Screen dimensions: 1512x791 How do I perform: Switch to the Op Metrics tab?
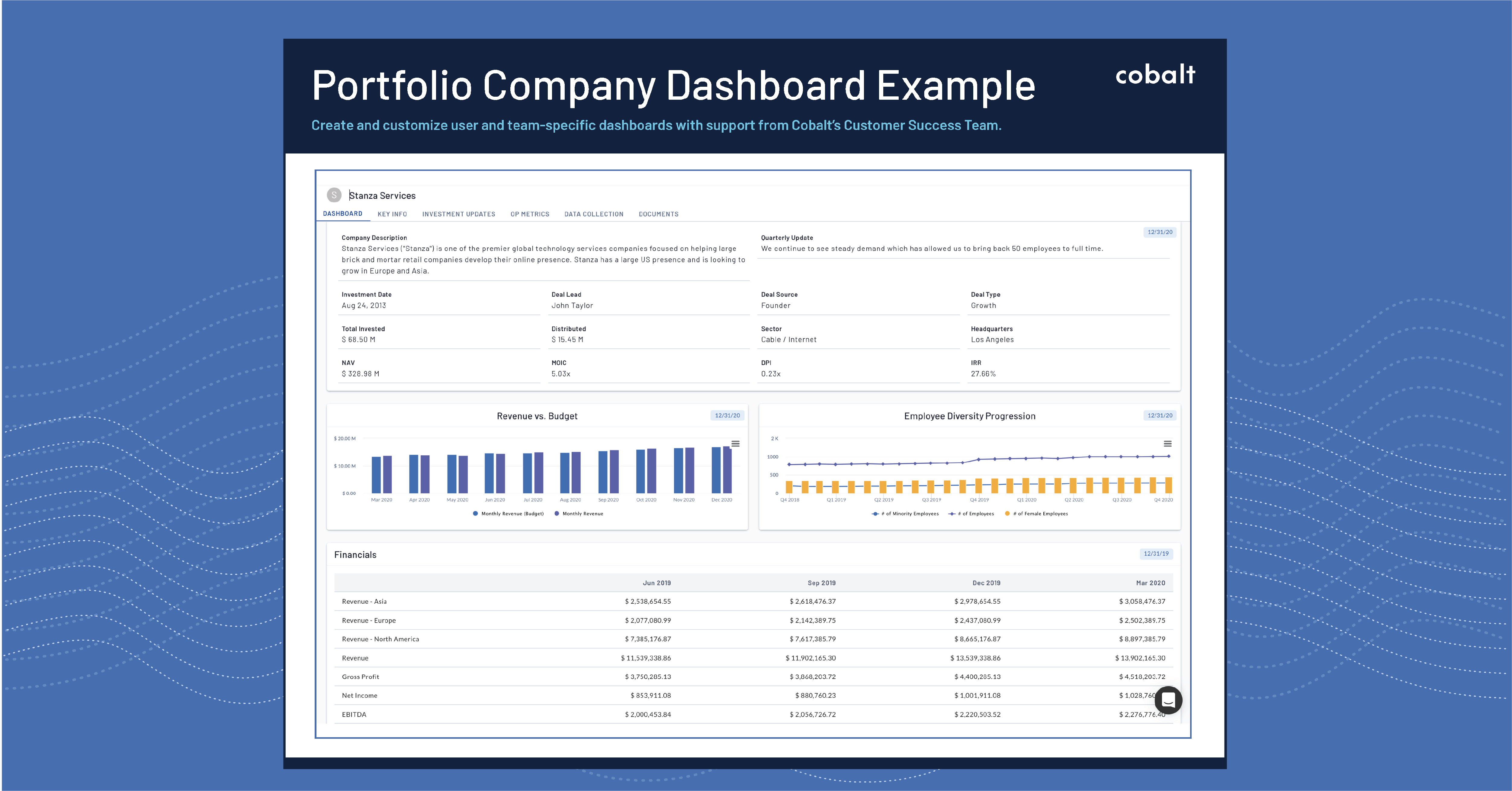click(x=529, y=214)
